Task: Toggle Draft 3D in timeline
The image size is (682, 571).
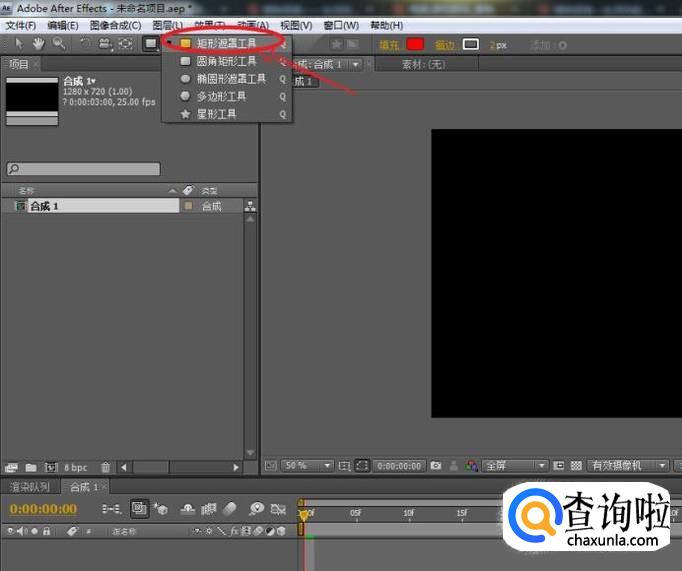Action: [x=161, y=508]
